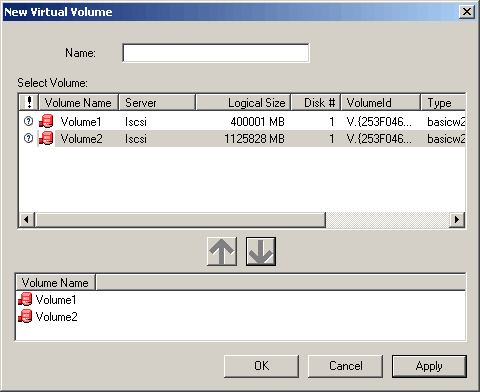Click the 400001 MB logical size cell
Viewport: 480px width, 392px height.
(x=257, y=122)
